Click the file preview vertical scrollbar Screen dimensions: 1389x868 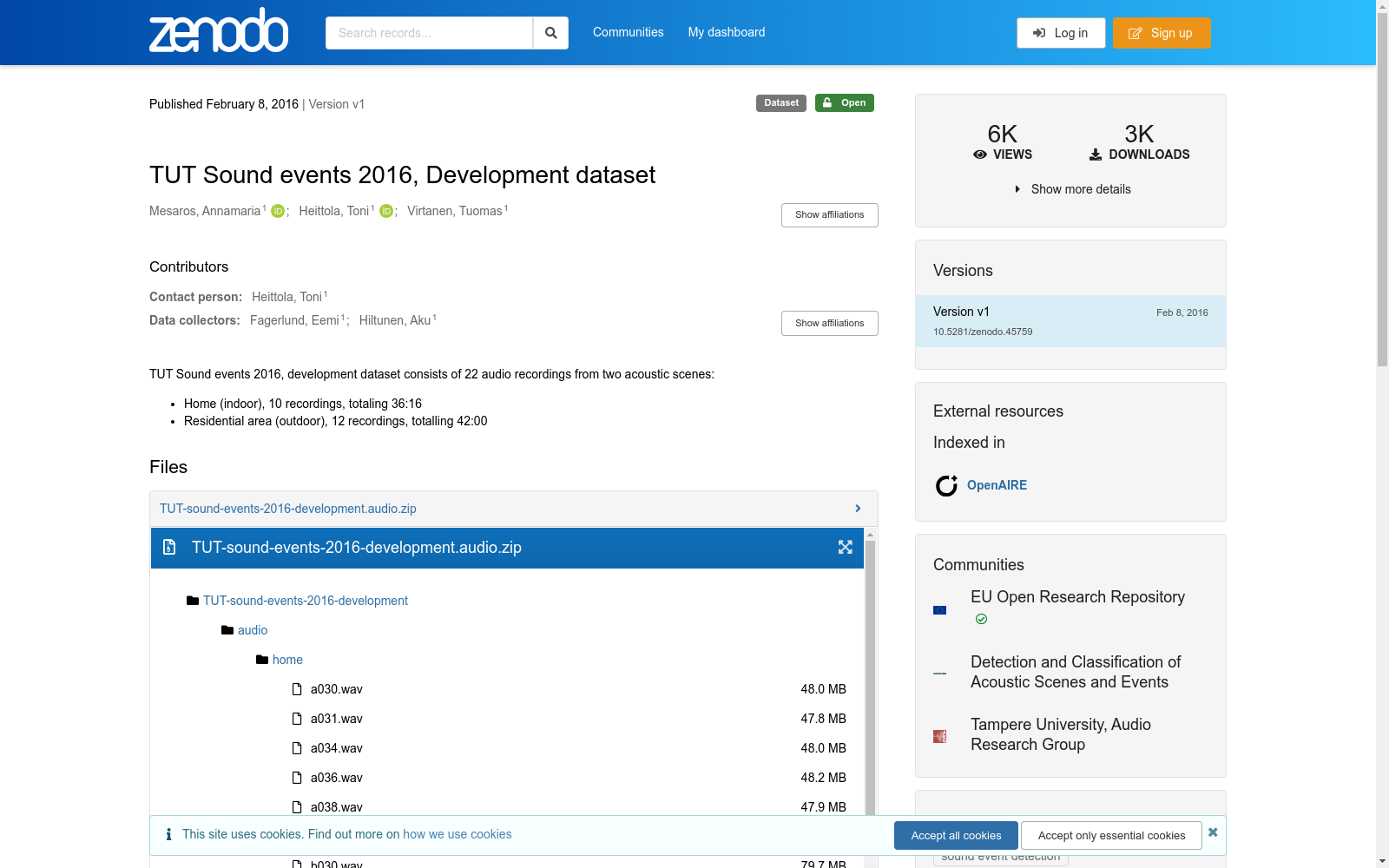click(870, 677)
